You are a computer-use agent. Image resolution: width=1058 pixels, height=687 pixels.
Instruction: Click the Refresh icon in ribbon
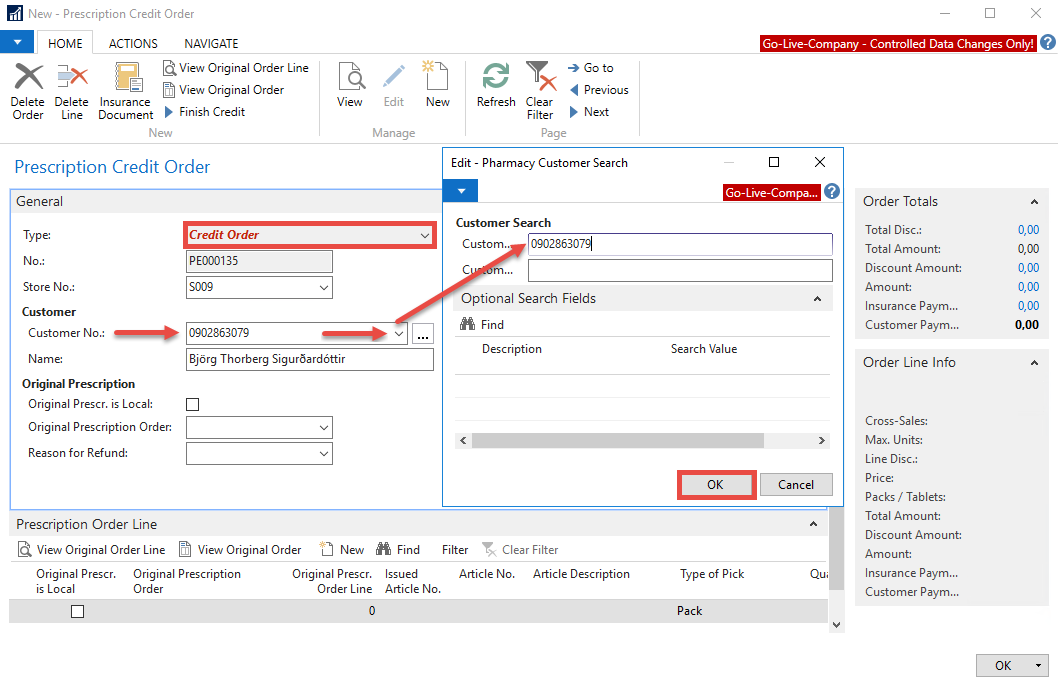496,77
